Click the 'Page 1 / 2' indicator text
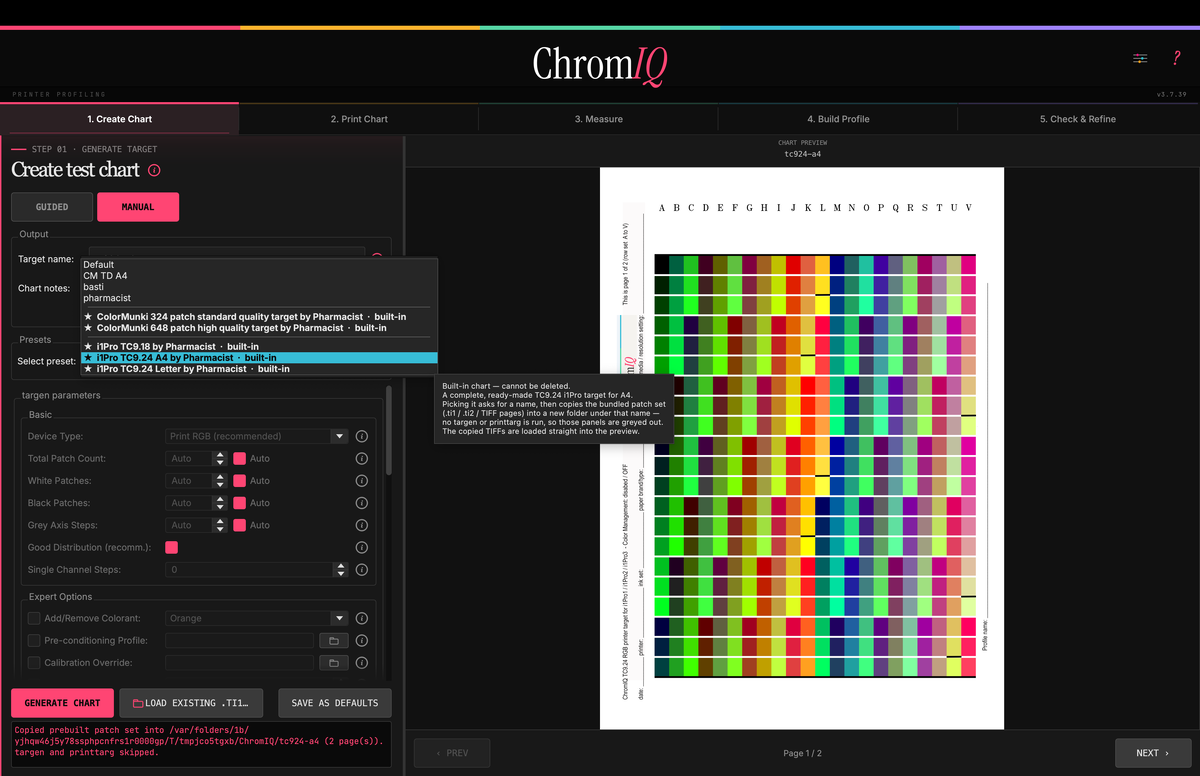 [802, 753]
